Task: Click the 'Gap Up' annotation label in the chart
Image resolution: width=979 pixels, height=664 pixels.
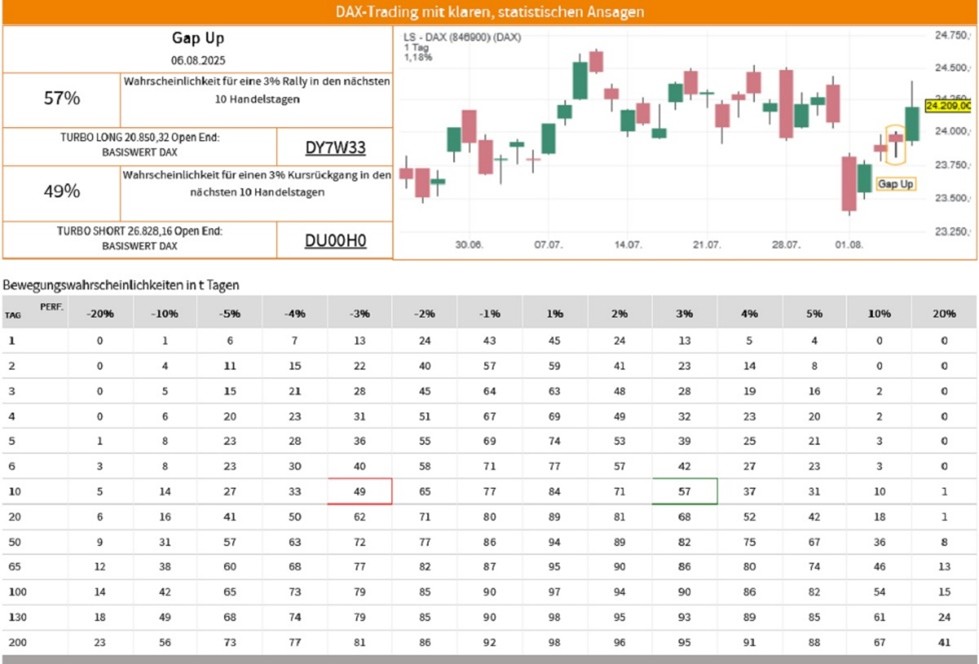Action: point(895,184)
